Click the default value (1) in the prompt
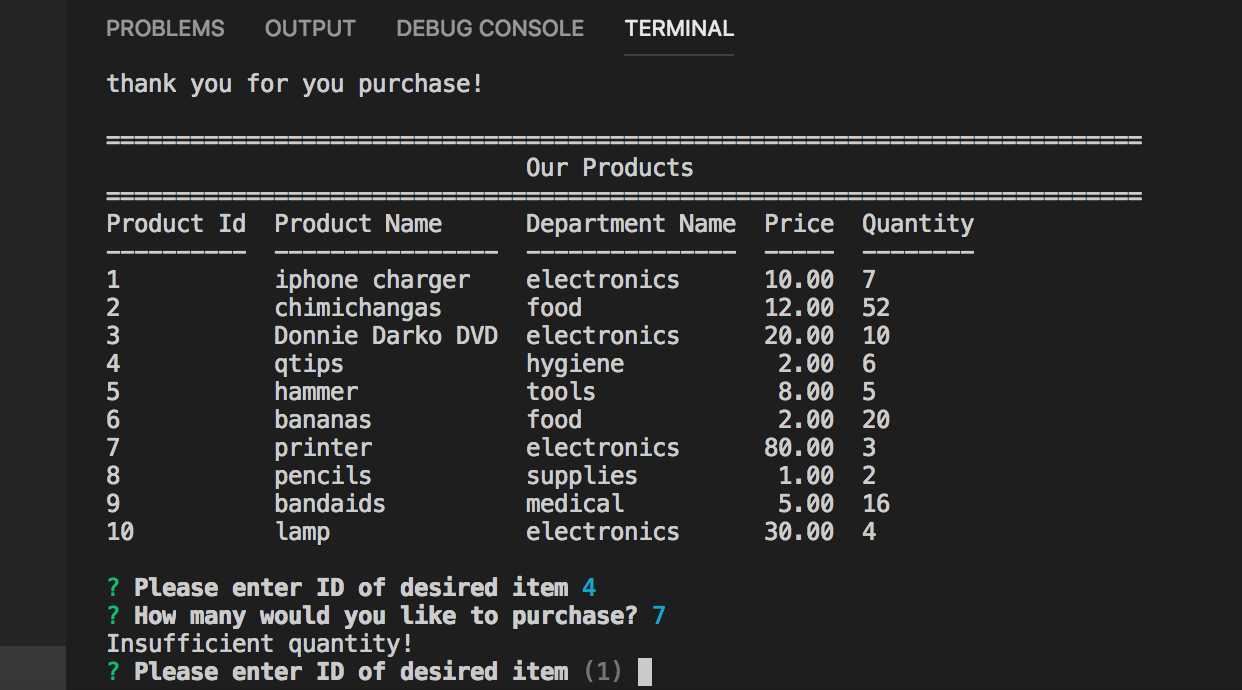 coord(602,672)
